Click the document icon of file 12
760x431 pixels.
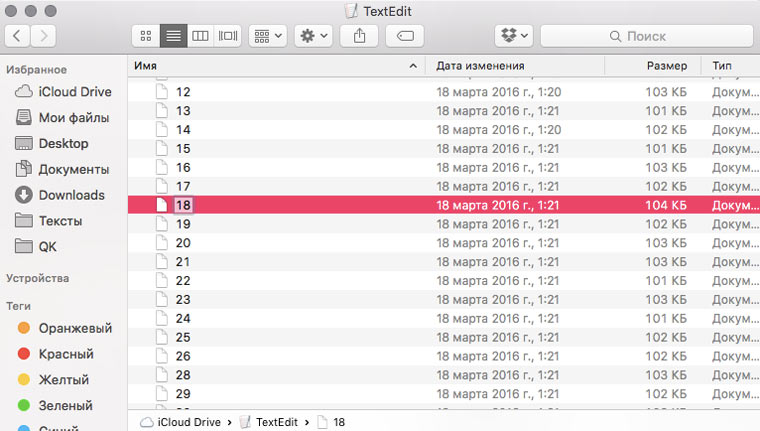click(162, 92)
